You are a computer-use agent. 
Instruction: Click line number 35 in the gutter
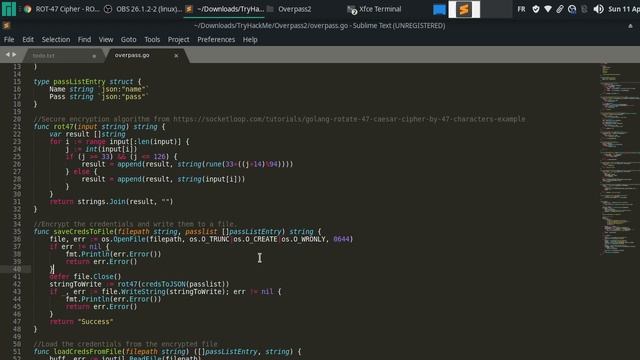[x=17, y=231]
